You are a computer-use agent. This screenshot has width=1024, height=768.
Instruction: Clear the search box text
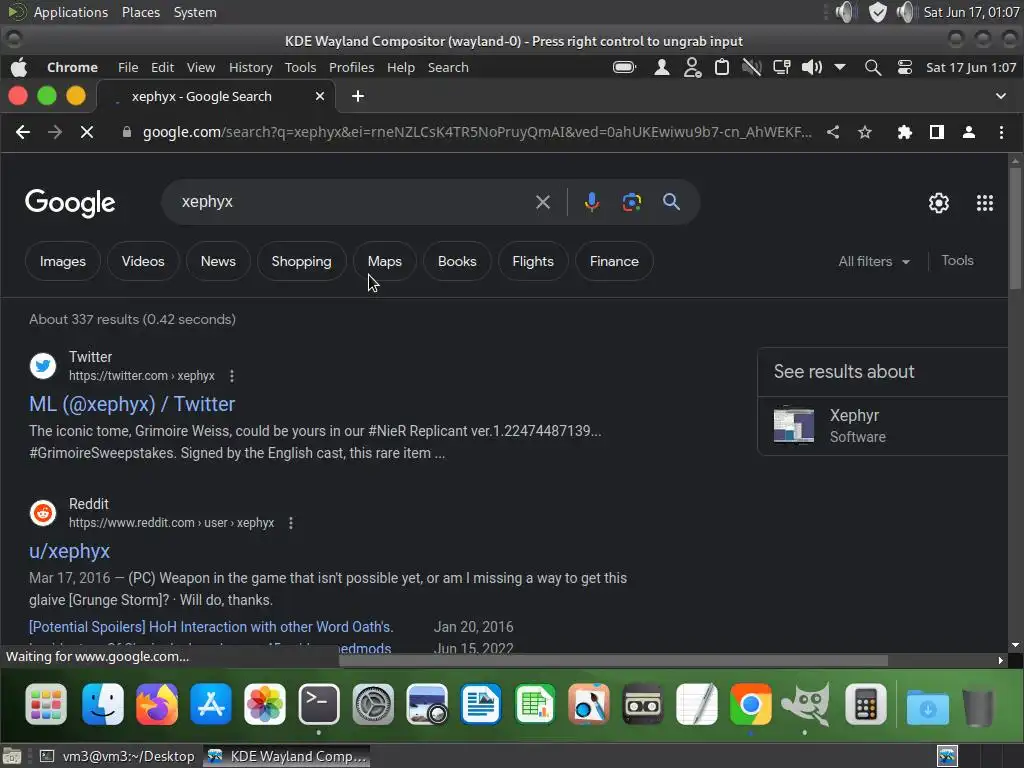coord(543,202)
